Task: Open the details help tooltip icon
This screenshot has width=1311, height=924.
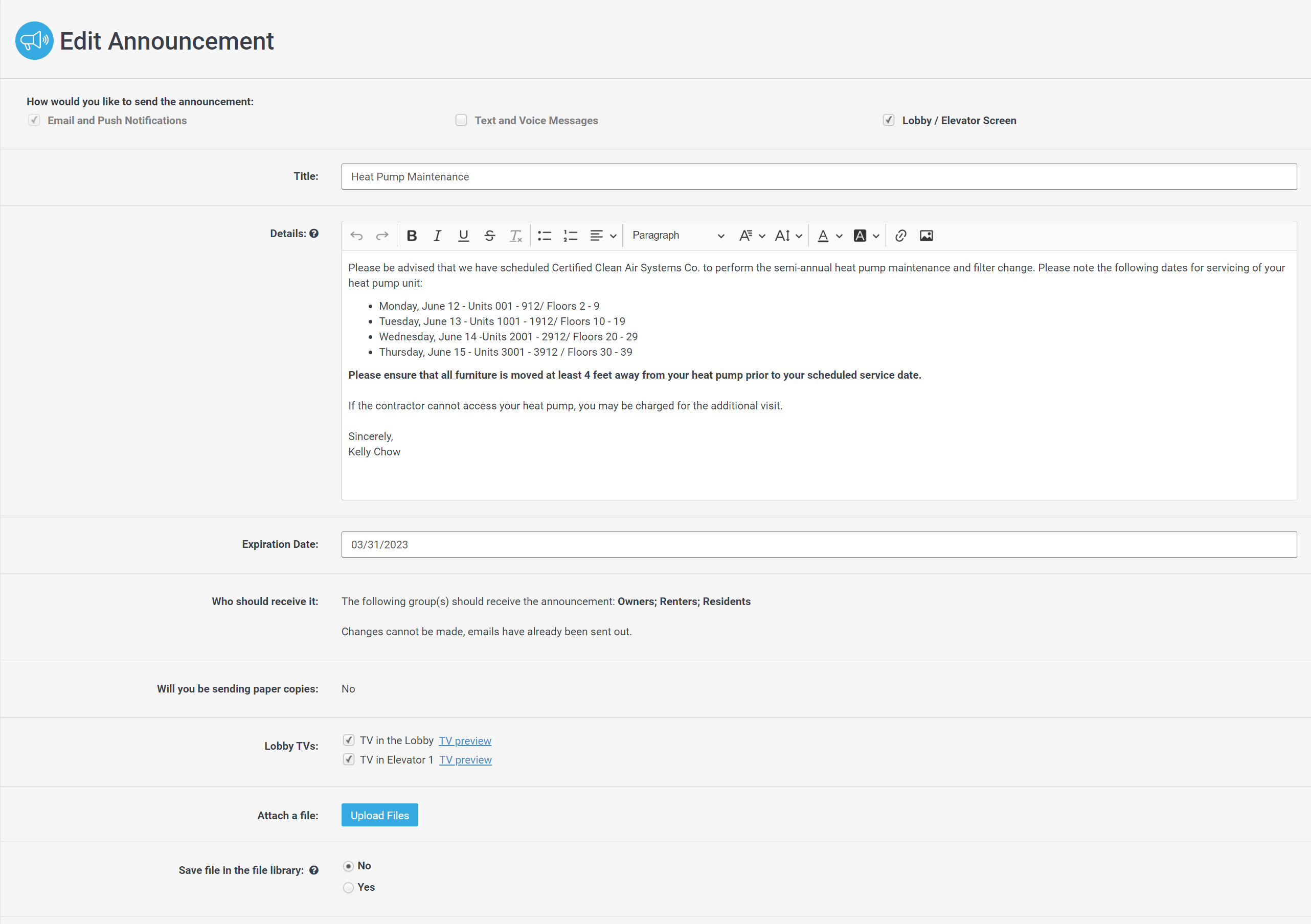Action: 314,234
